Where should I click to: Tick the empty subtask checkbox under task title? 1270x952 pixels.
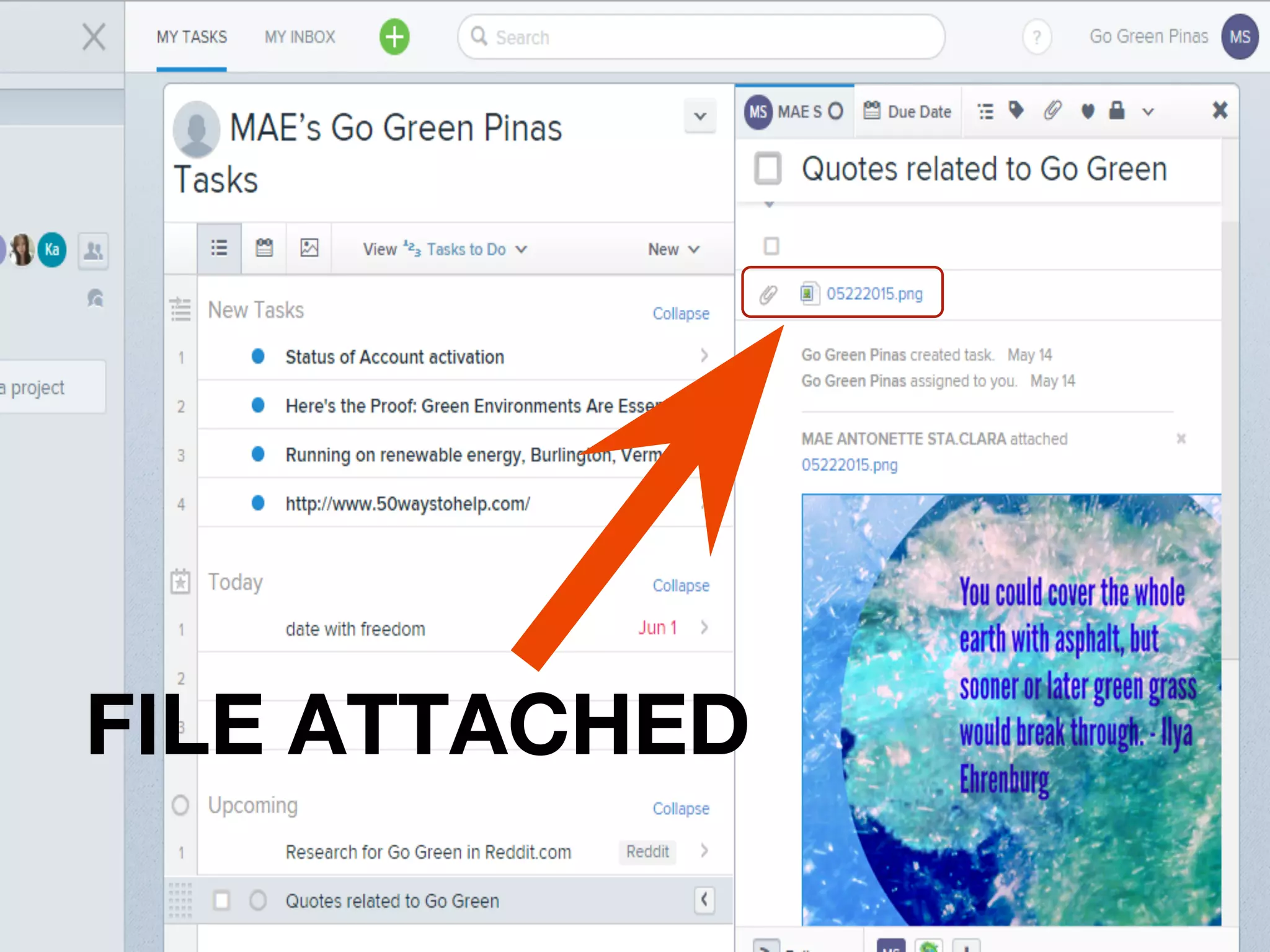click(x=771, y=246)
